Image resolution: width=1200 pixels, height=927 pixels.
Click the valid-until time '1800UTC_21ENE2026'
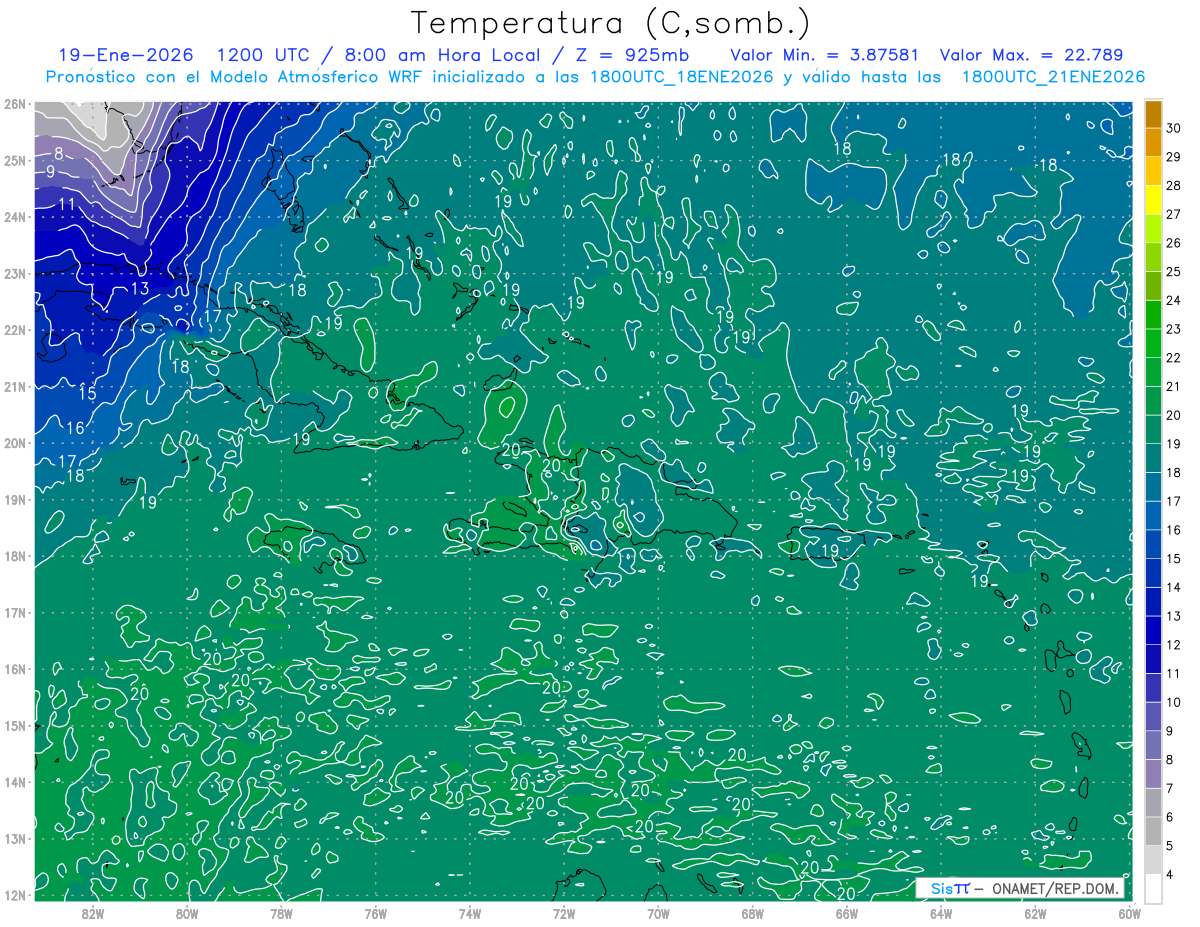(x=1053, y=77)
